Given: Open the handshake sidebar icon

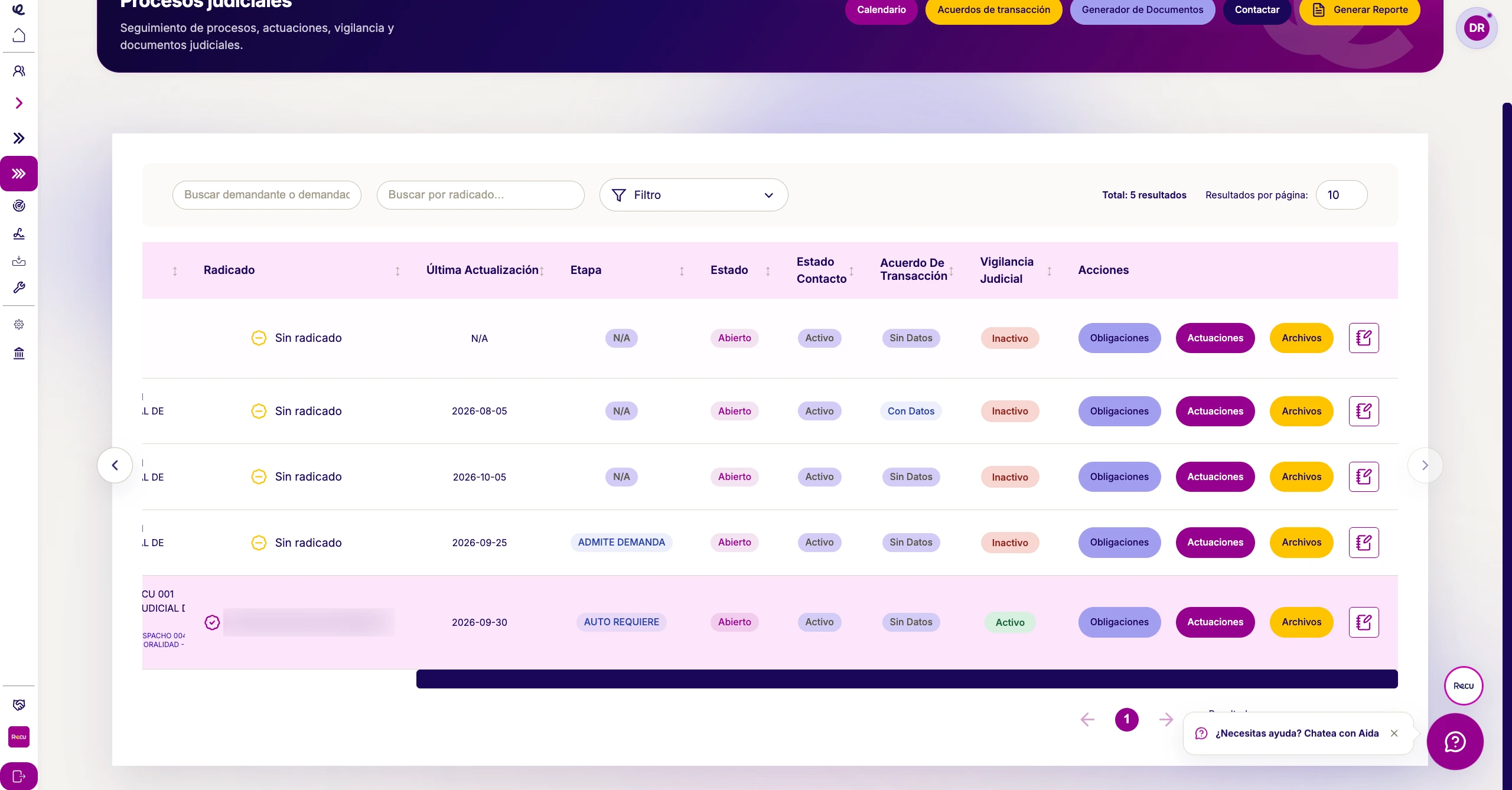Looking at the screenshot, I should point(19,704).
